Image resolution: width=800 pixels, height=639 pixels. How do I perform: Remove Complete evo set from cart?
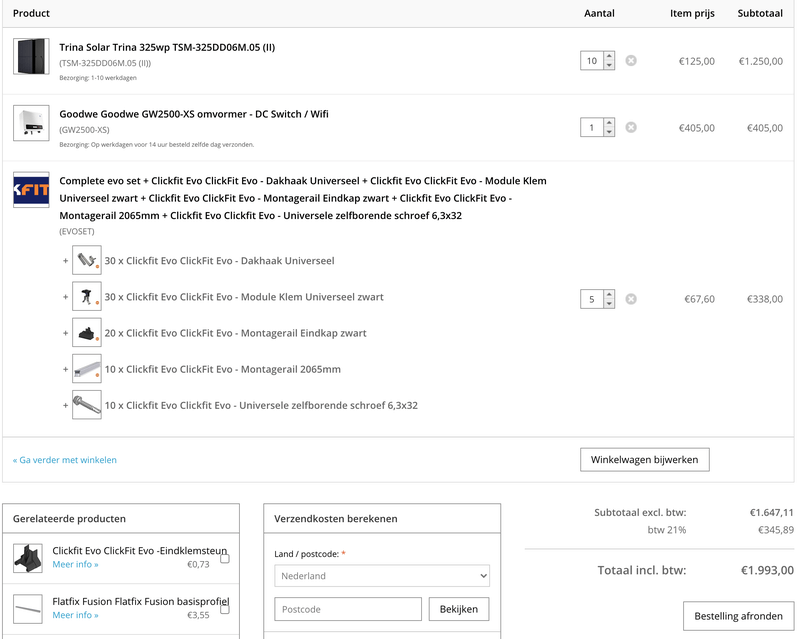[631, 299]
